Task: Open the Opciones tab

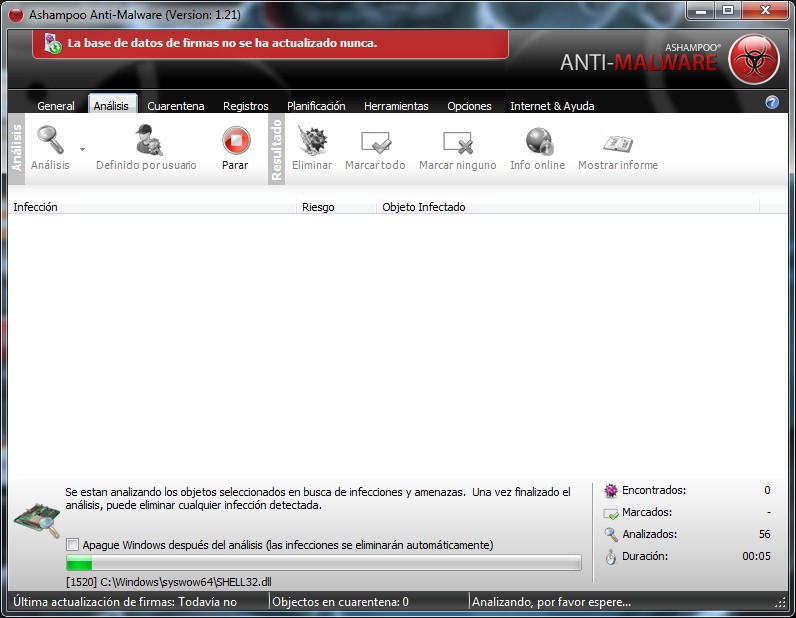Action: click(469, 106)
